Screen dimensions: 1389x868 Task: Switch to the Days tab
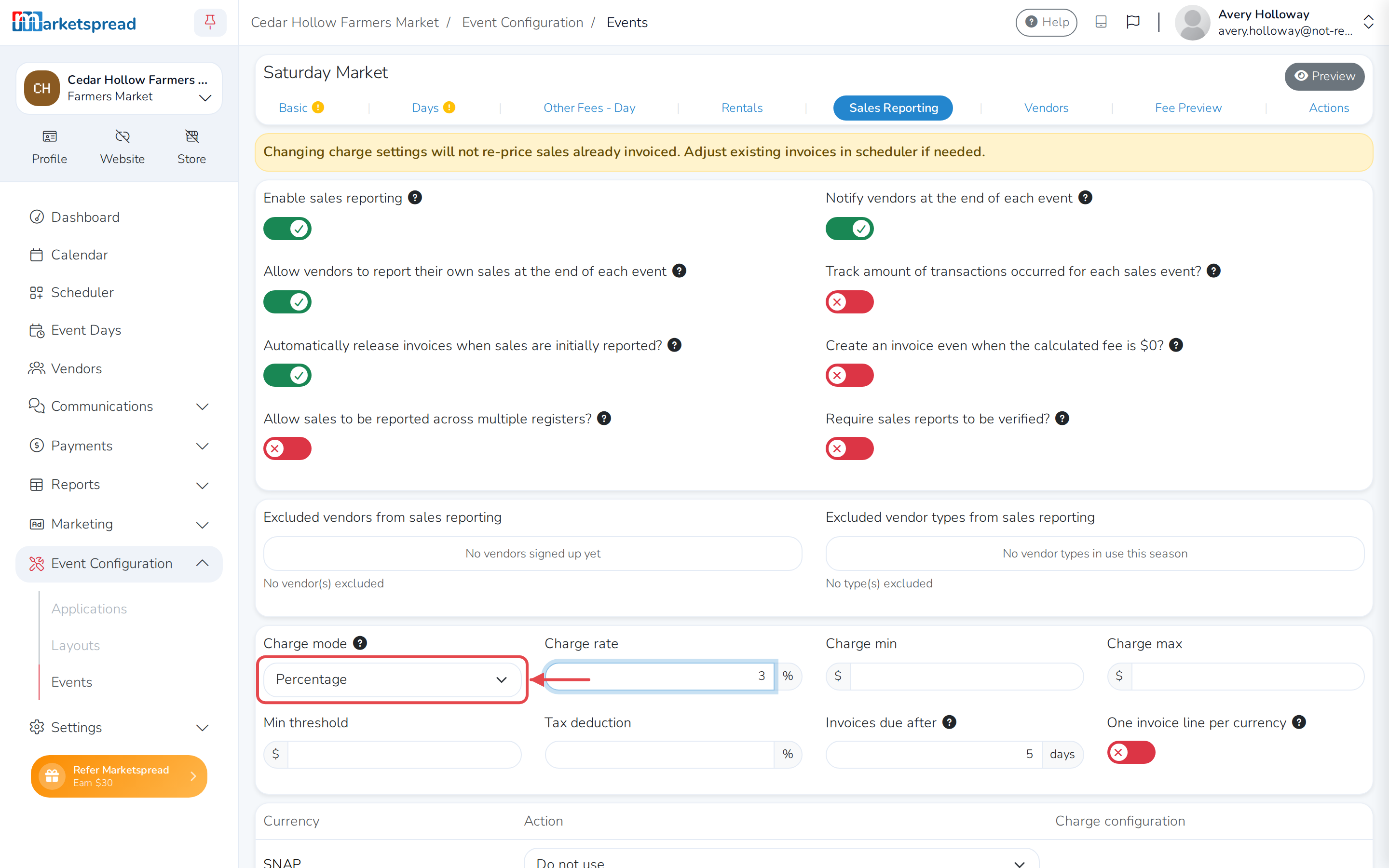coord(425,108)
